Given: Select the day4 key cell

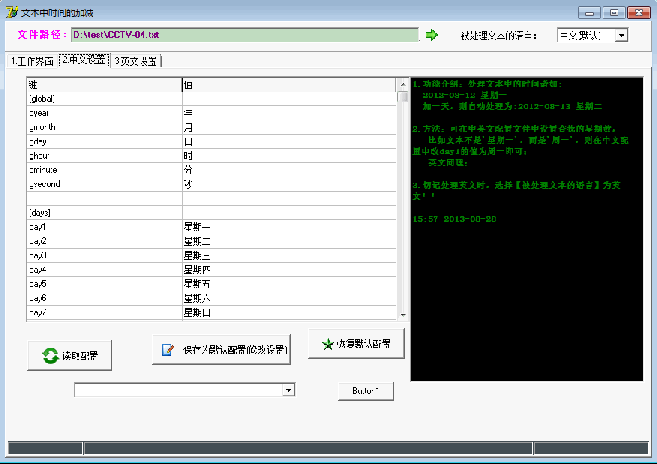Looking at the screenshot, I should point(104,270).
